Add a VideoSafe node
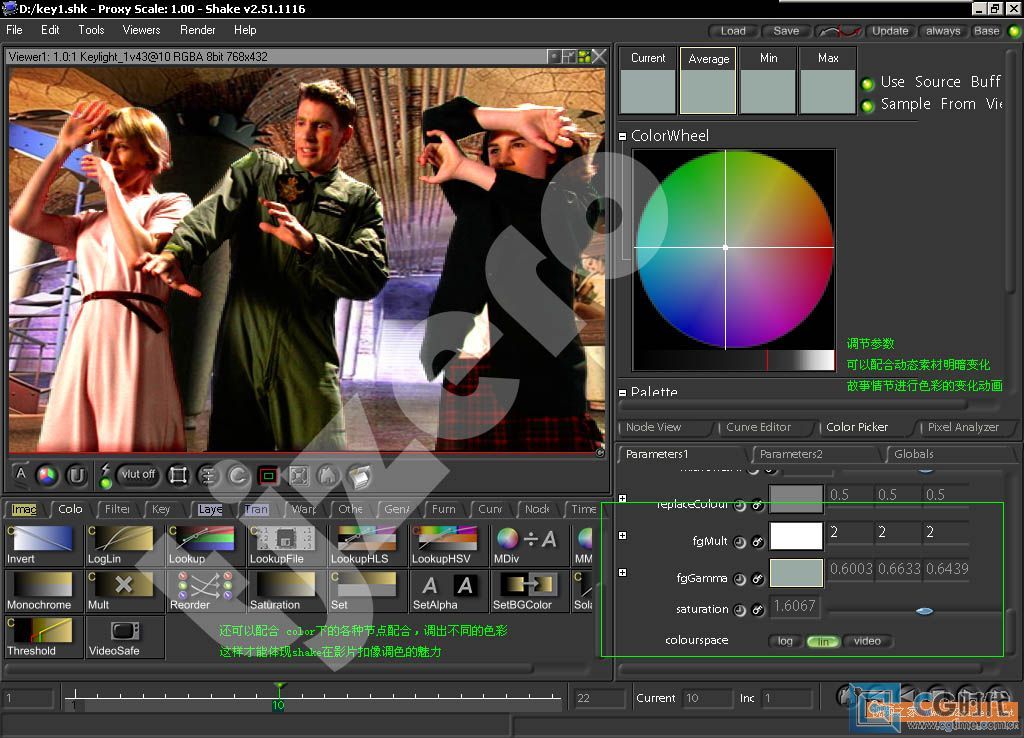Screen dimensions: 1024x738 coord(124,637)
